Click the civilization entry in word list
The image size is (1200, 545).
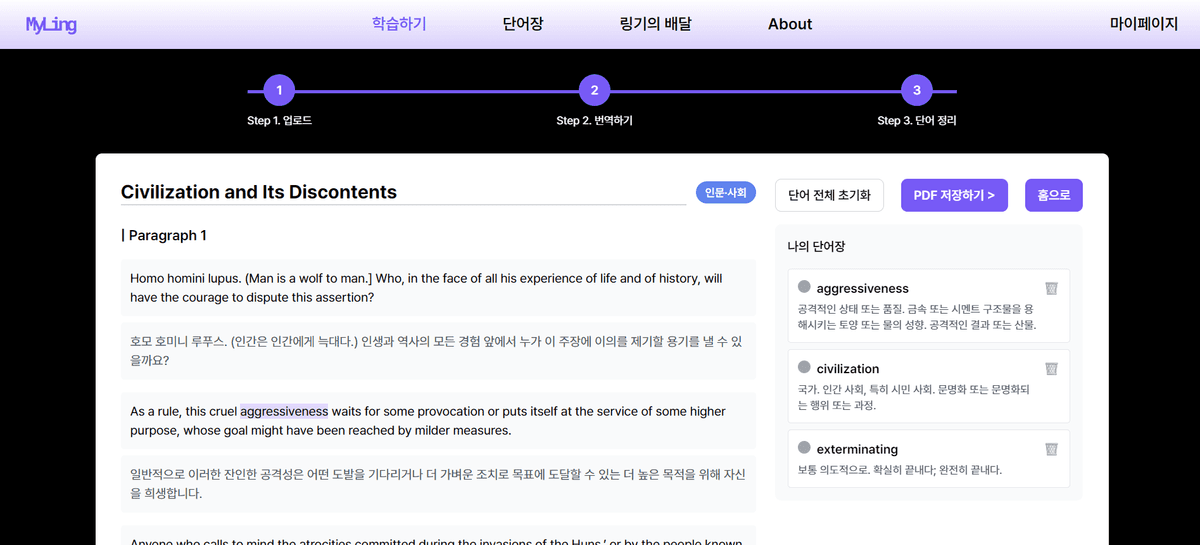click(x=928, y=386)
